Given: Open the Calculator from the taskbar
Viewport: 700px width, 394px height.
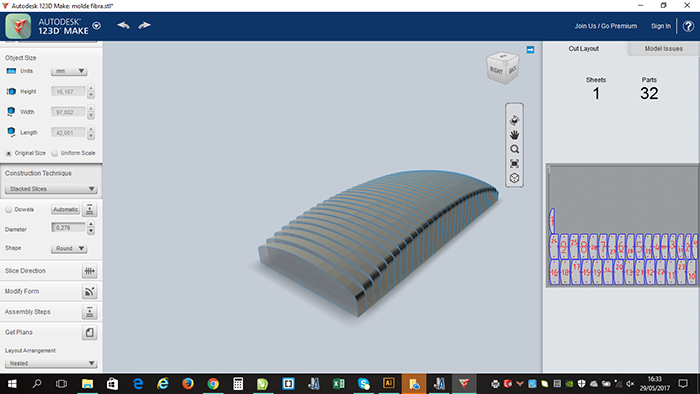Looking at the screenshot, I should pyautogui.click(x=238, y=384).
